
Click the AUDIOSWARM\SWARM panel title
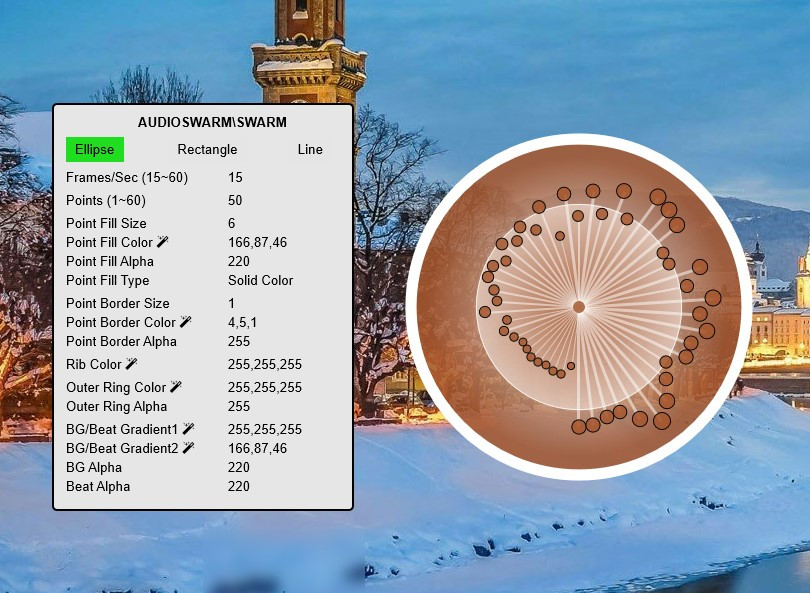(x=212, y=122)
